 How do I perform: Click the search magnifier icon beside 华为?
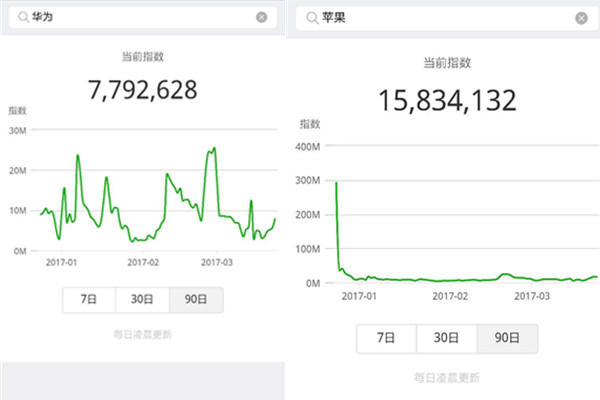tap(23, 17)
